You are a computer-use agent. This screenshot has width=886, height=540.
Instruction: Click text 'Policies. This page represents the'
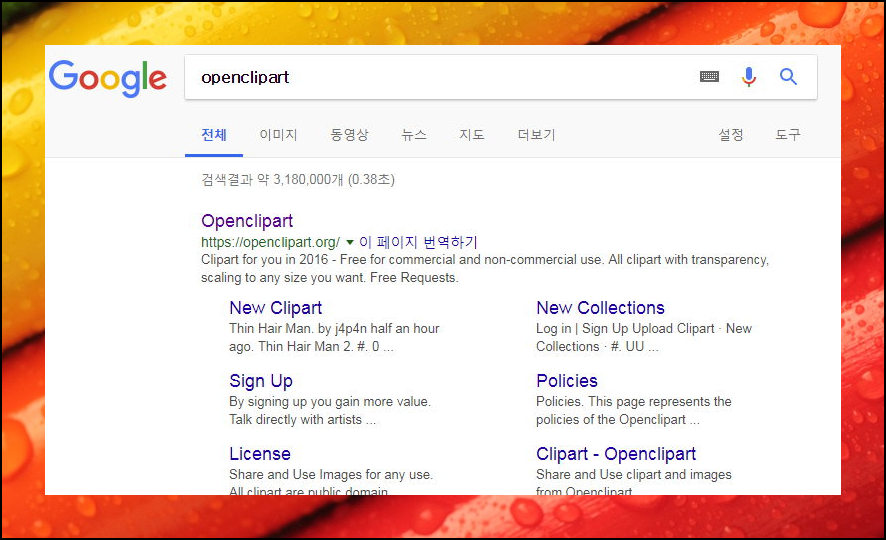(633, 402)
